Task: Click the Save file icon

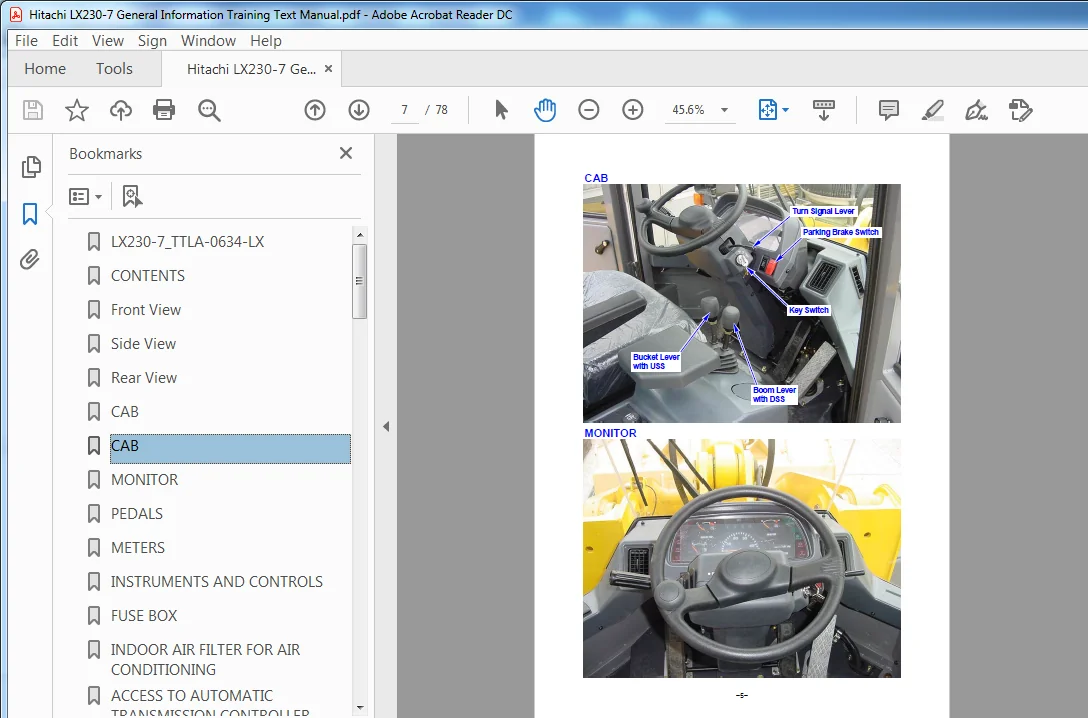Action: pos(33,110)
